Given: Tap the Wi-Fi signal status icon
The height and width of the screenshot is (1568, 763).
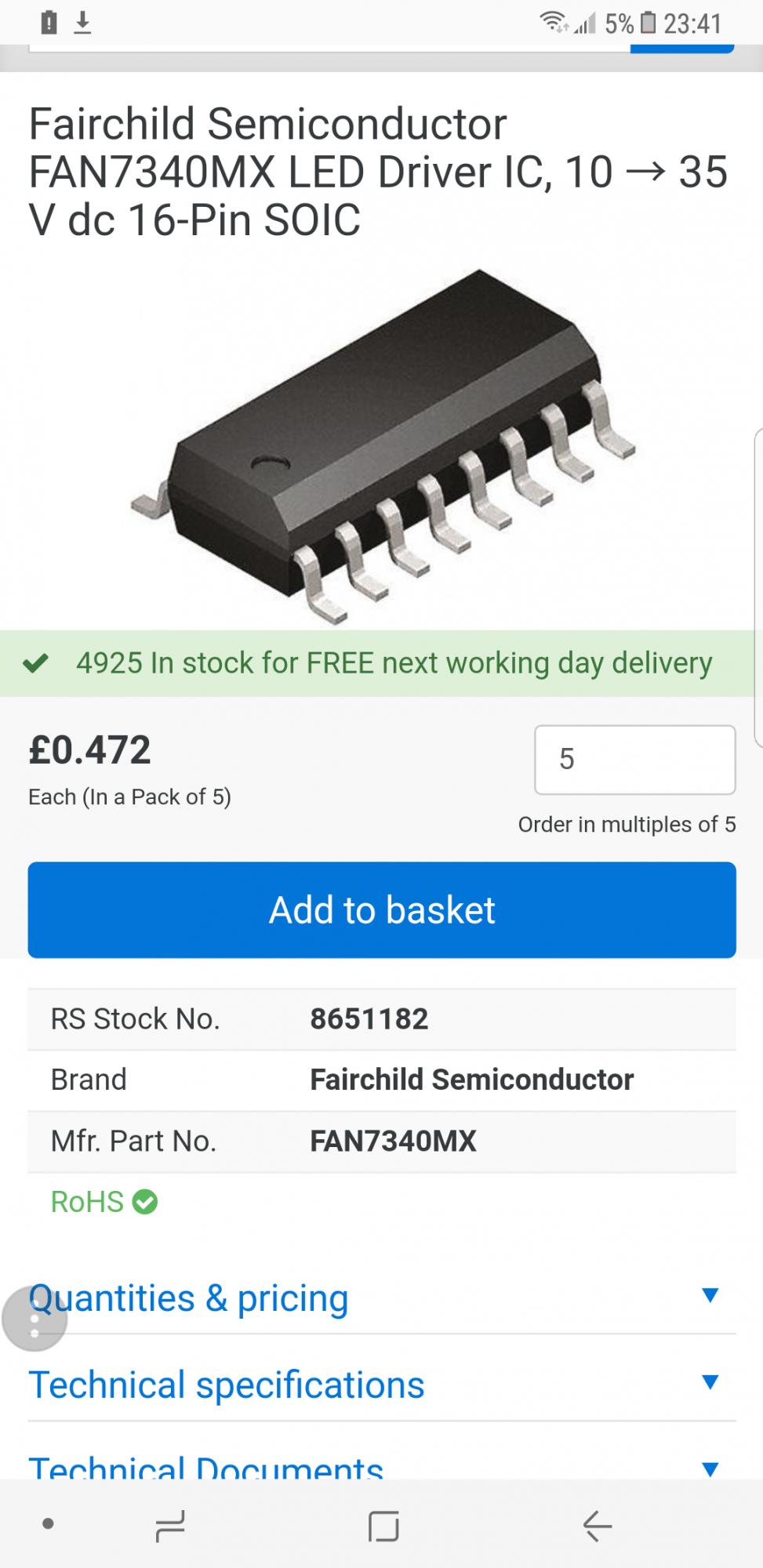Looking at the screenshot, I should tap(553, 24).
